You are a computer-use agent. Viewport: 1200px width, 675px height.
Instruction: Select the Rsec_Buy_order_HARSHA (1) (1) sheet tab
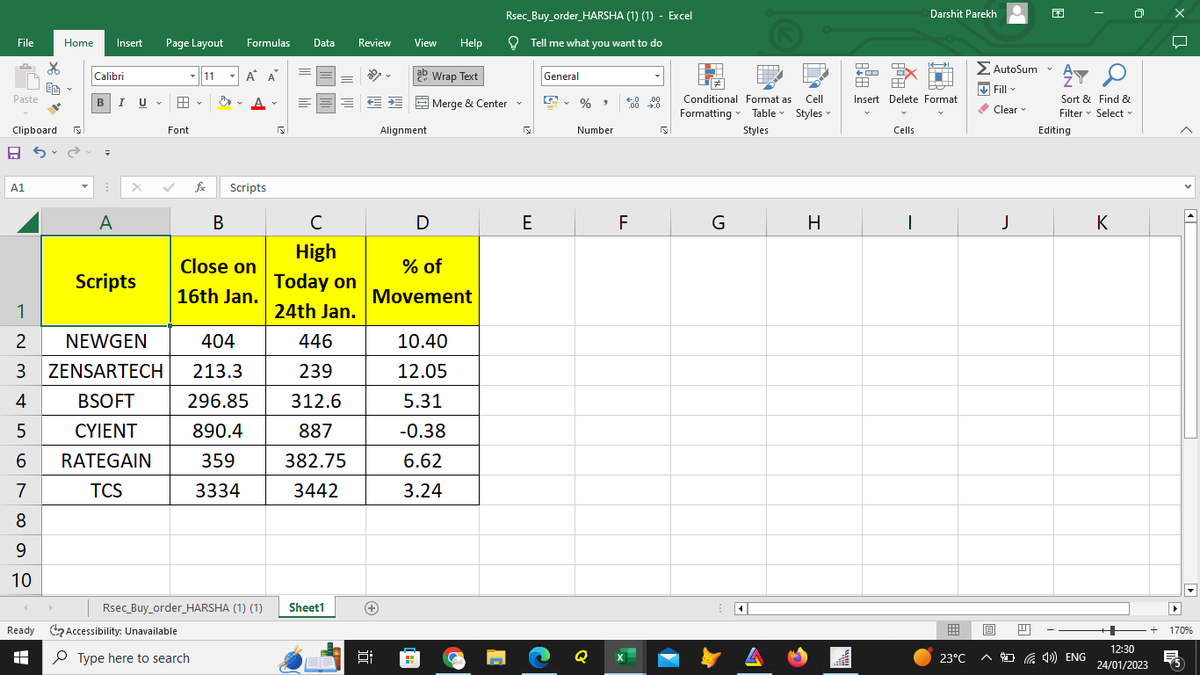pos(183,607)
